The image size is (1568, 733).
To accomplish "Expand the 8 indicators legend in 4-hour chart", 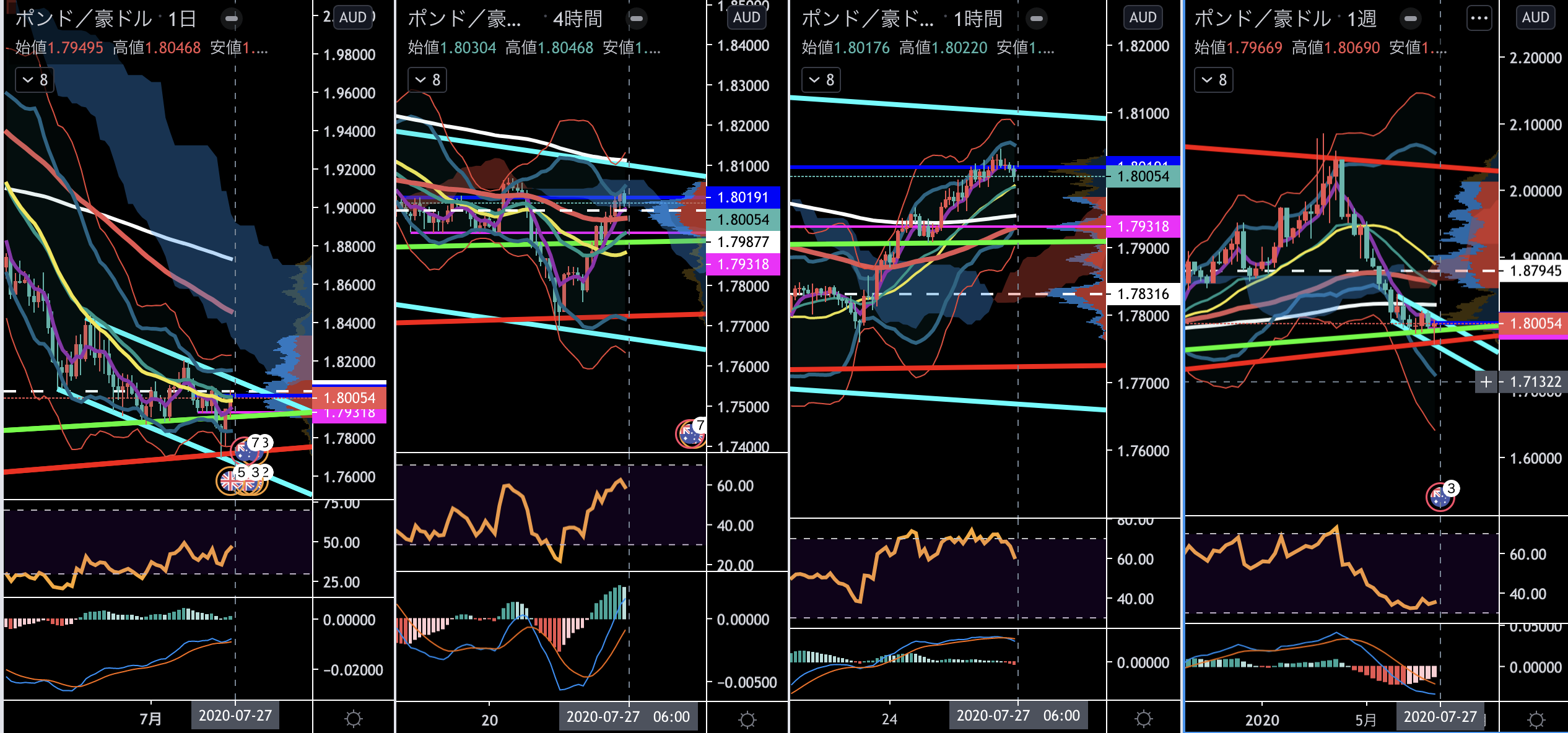I will tap(427, 80).
